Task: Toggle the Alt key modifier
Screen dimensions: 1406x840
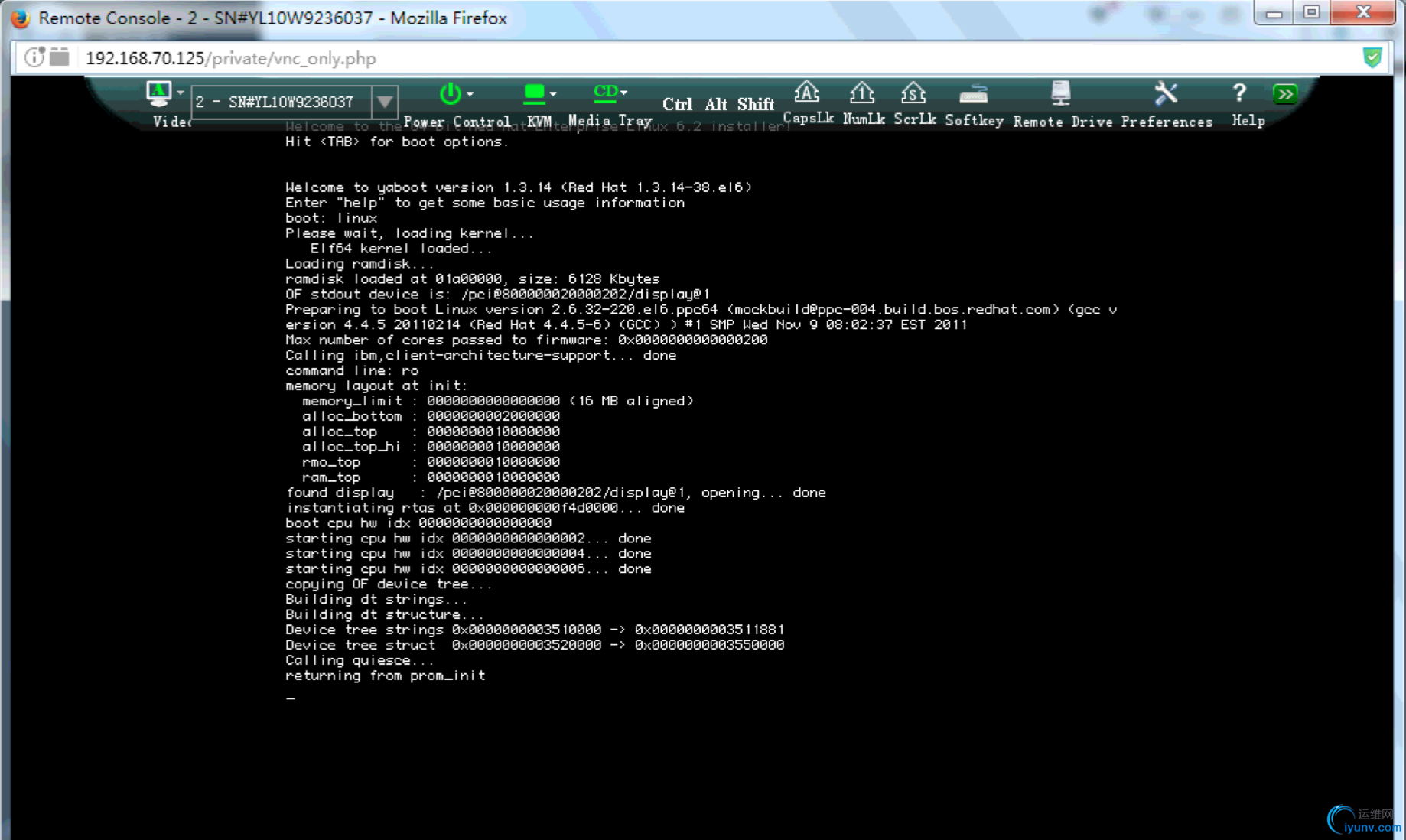Action: point(716,104)
